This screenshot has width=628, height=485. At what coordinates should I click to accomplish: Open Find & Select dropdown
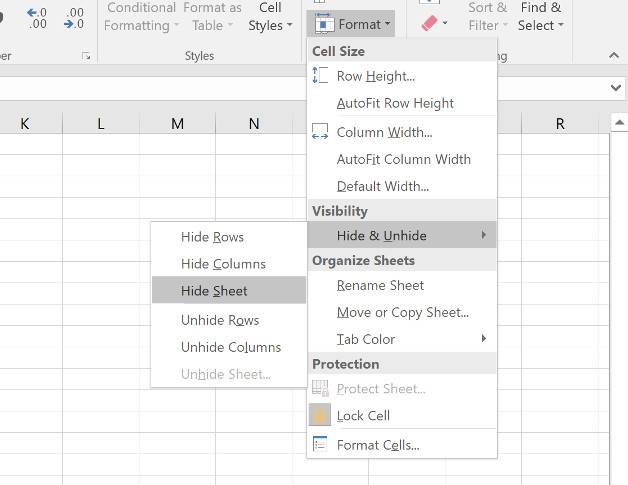(x=541, y=17)
